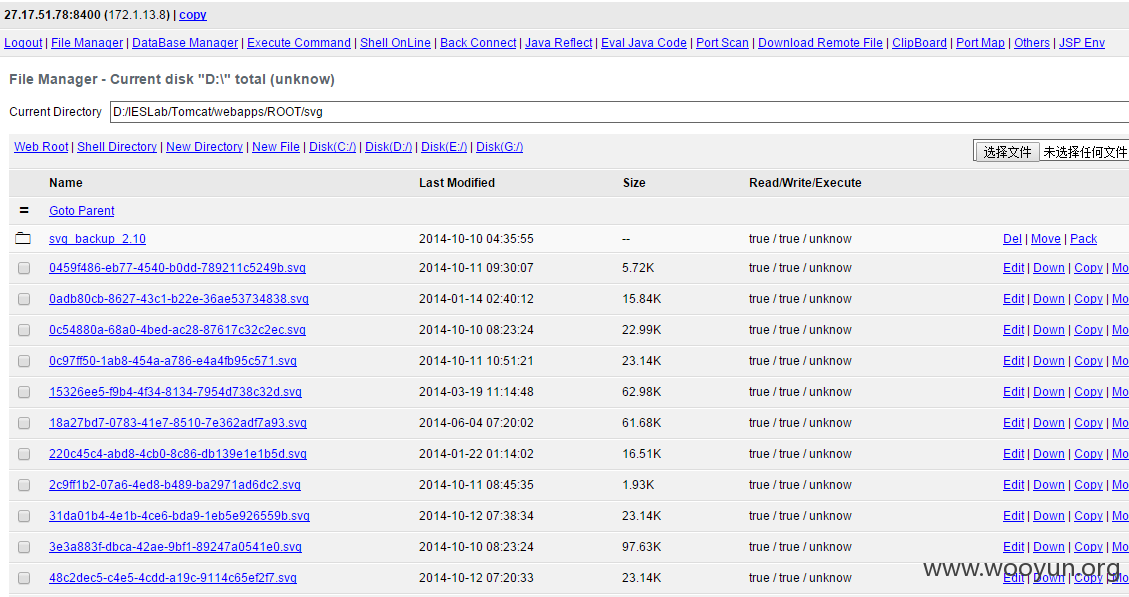Download the 18a27bd7-0783 svg file
Viewport: 1129px width, 597px height.
[1048, 422]
